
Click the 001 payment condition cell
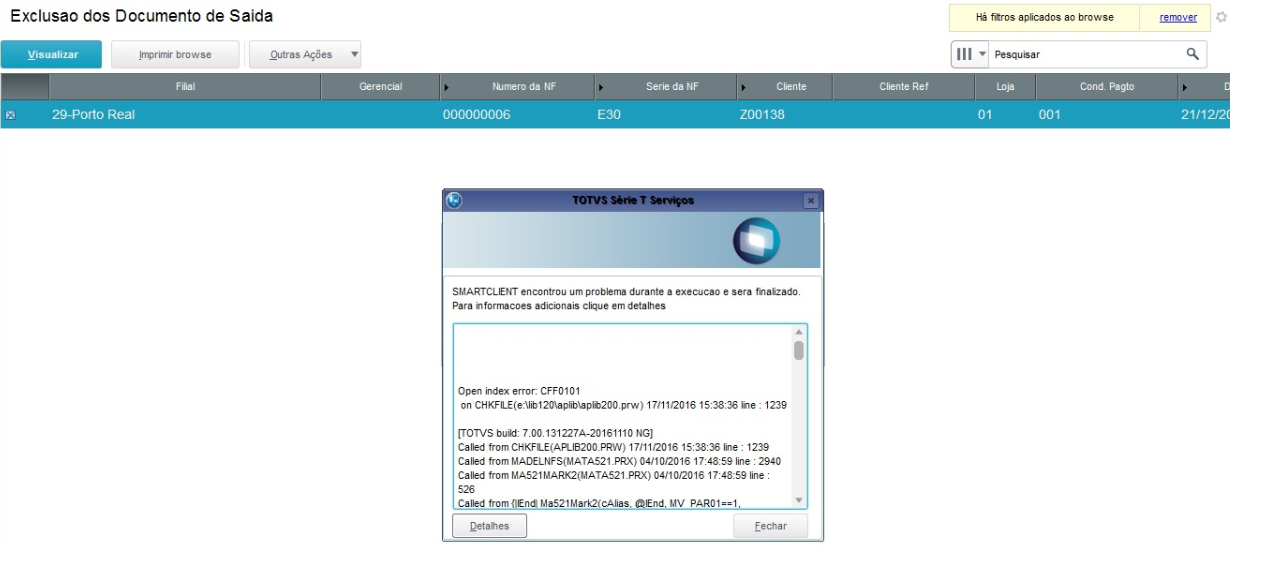(x=1106, y=114)
